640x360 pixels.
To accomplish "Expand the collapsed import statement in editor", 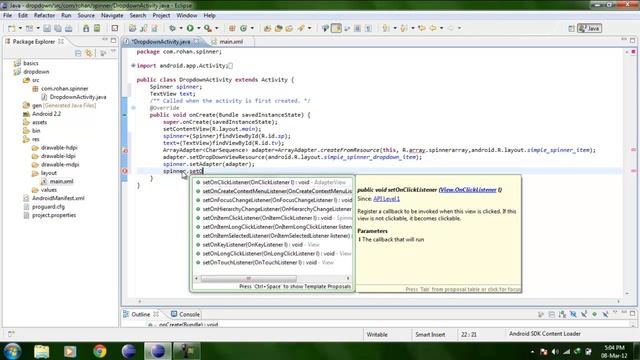I will pos(133,65).
